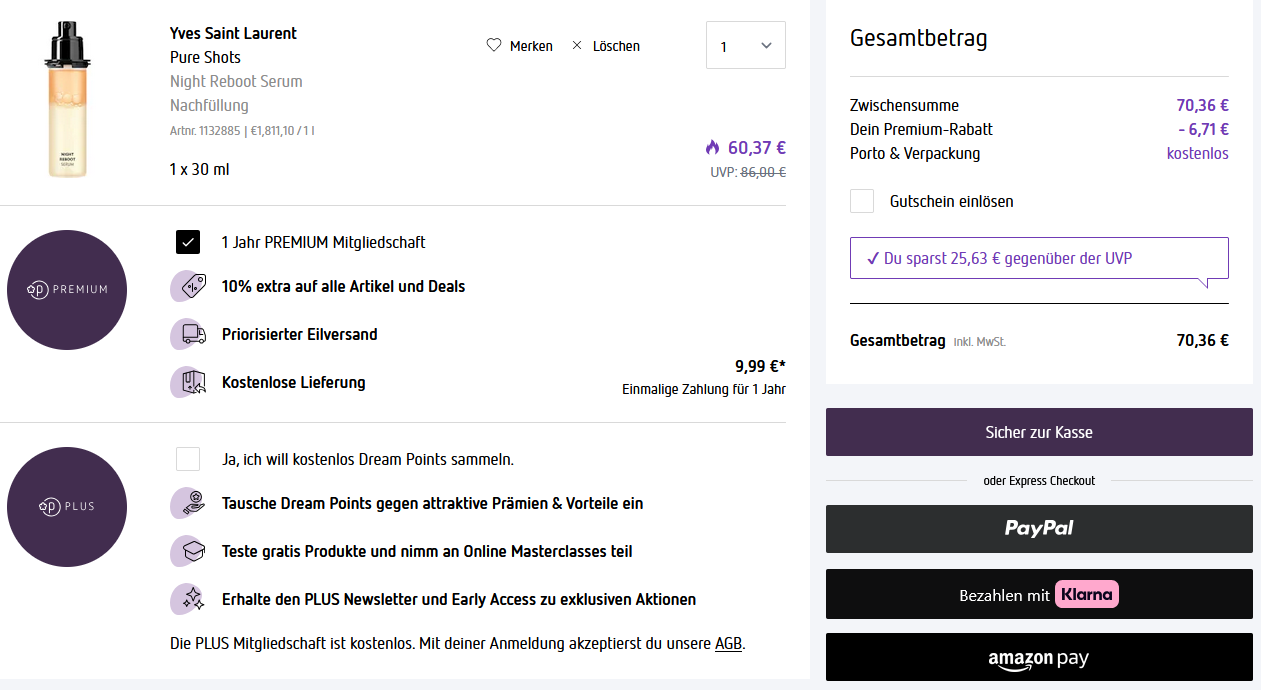Click the percent tag icon for 10% extra
Screen dimensions: 1261x690
(188, 286)
